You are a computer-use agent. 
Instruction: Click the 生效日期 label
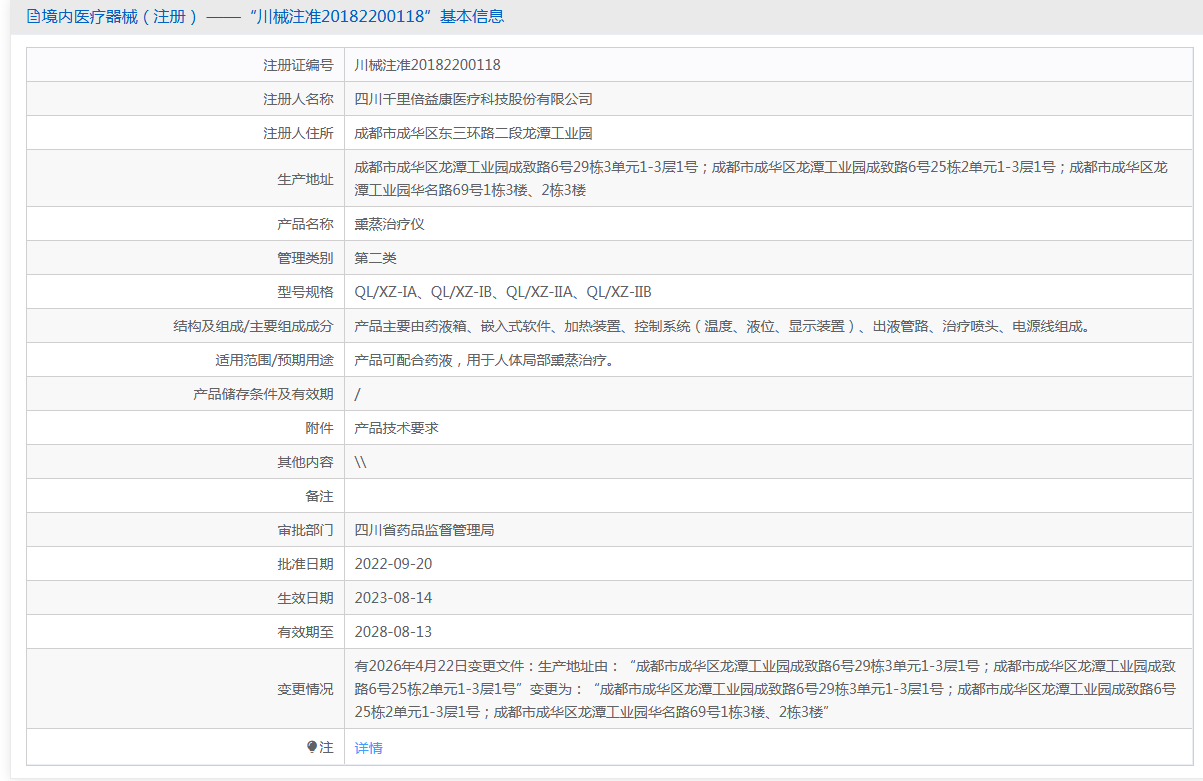305,598
